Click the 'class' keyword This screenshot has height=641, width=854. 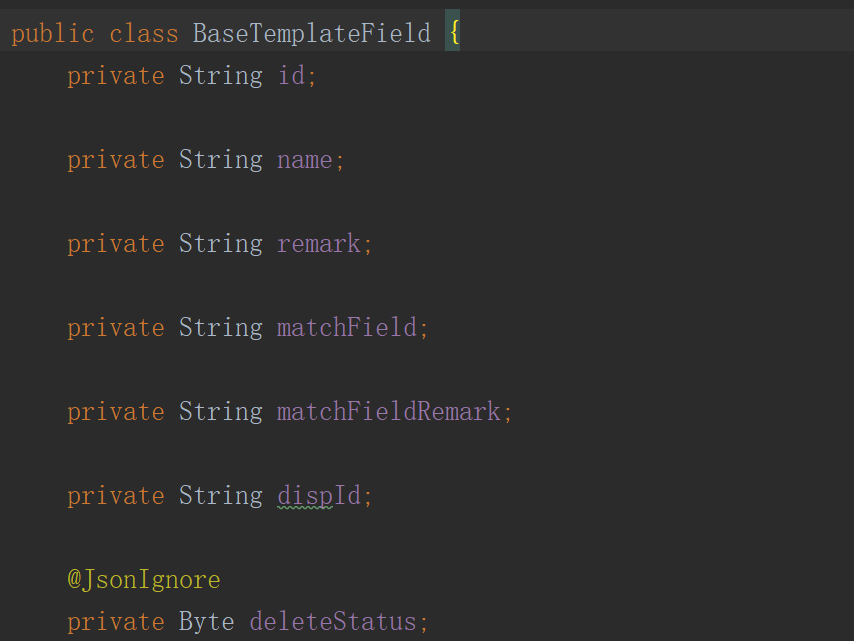(143, 34)
